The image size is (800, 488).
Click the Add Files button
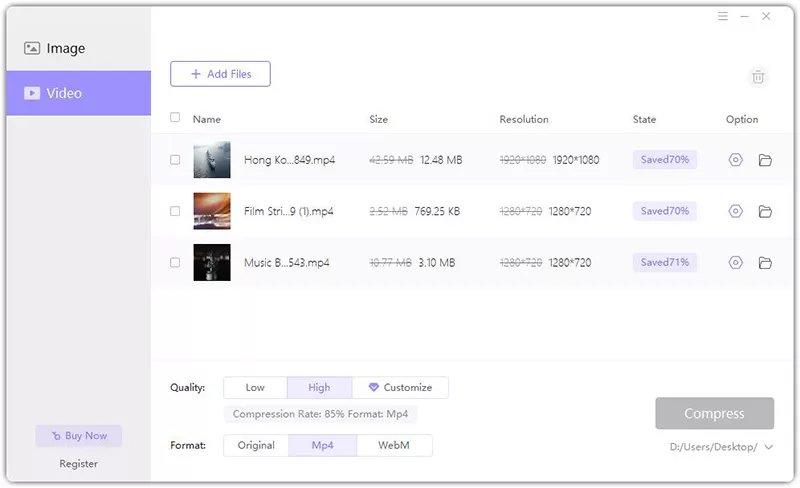[220, 74]
